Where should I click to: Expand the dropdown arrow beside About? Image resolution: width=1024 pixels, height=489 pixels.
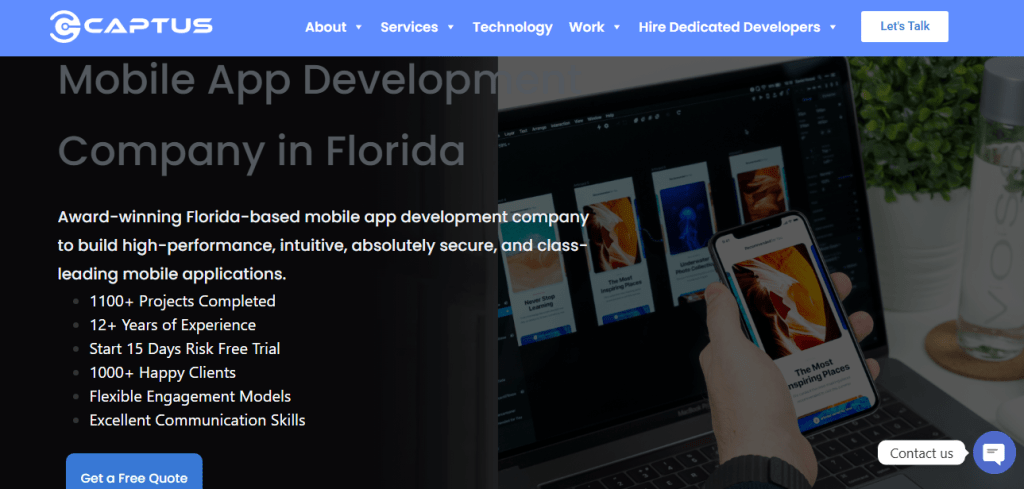click(359, 28)
